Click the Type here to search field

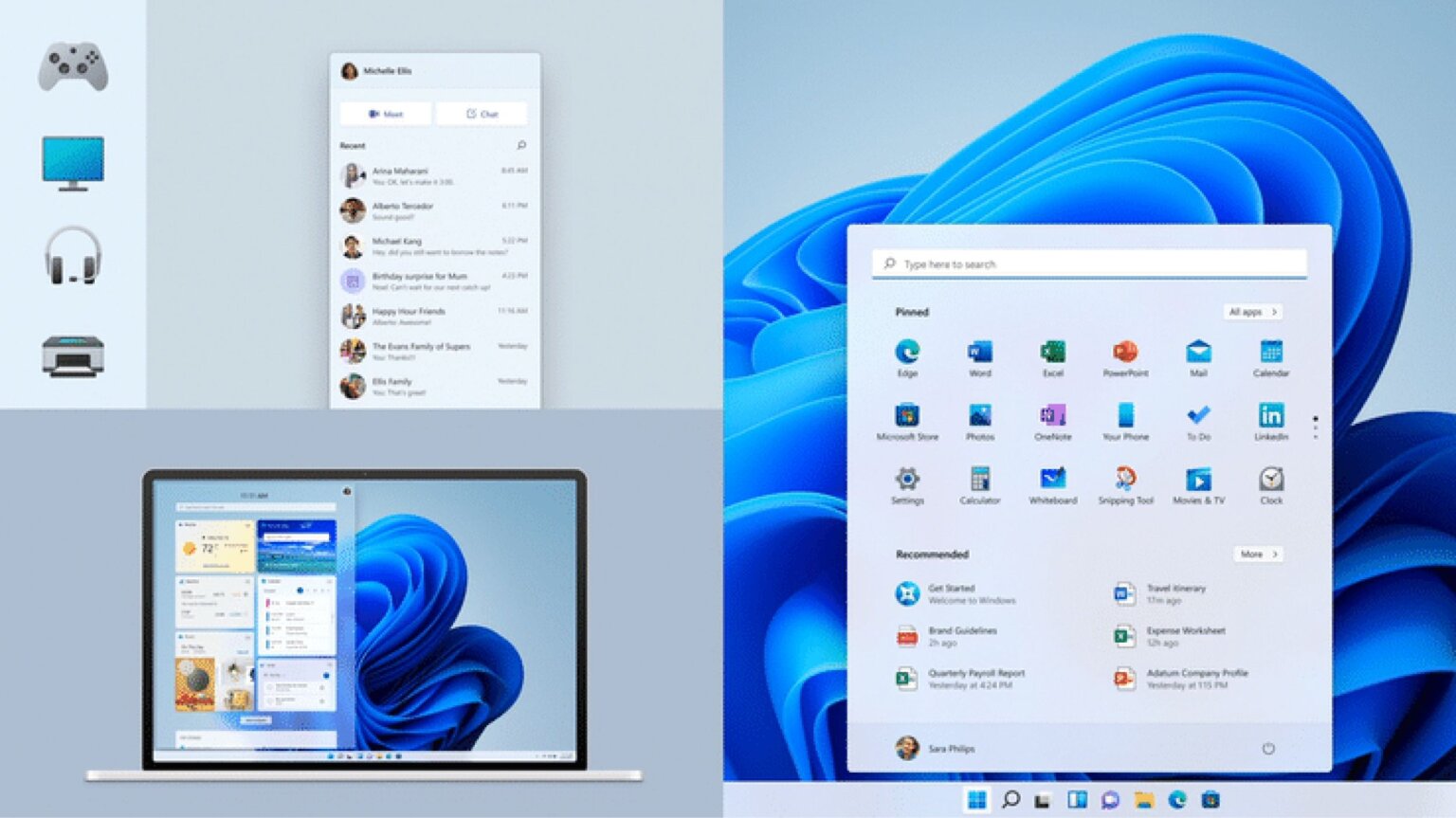[x=1090, y=264]
